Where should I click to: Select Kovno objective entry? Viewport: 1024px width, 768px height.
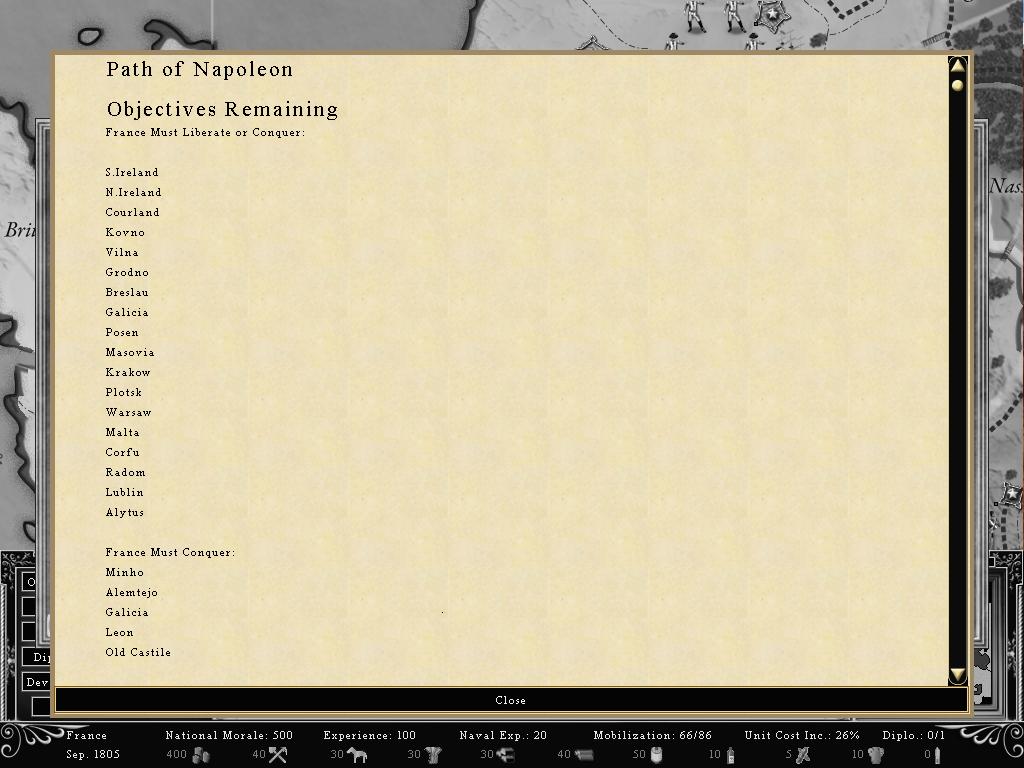pyautogui.click(x=125, y=232)
